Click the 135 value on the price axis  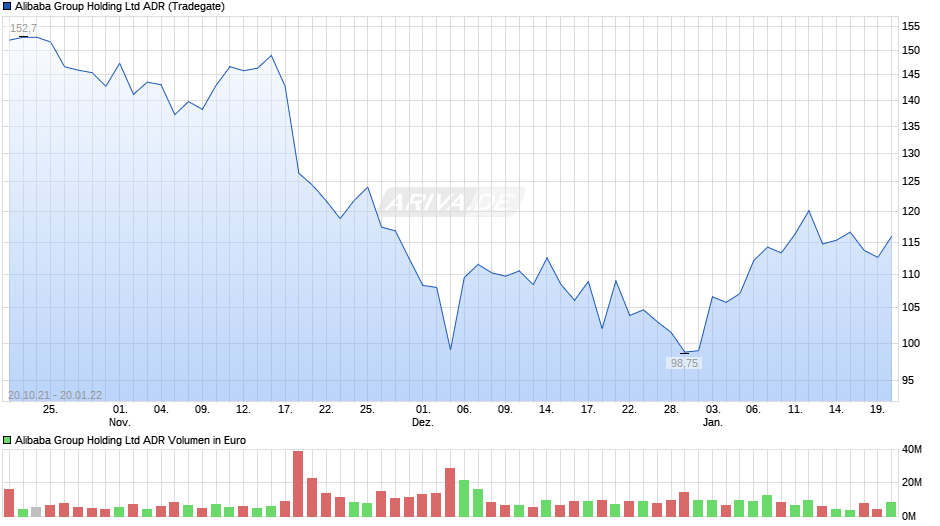[911, 127]
